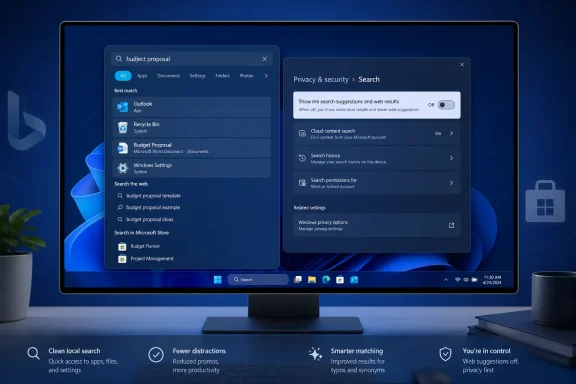This screenshot has height=384, width=576.
Task: Click the taskbar Search box
Action: 258,280
